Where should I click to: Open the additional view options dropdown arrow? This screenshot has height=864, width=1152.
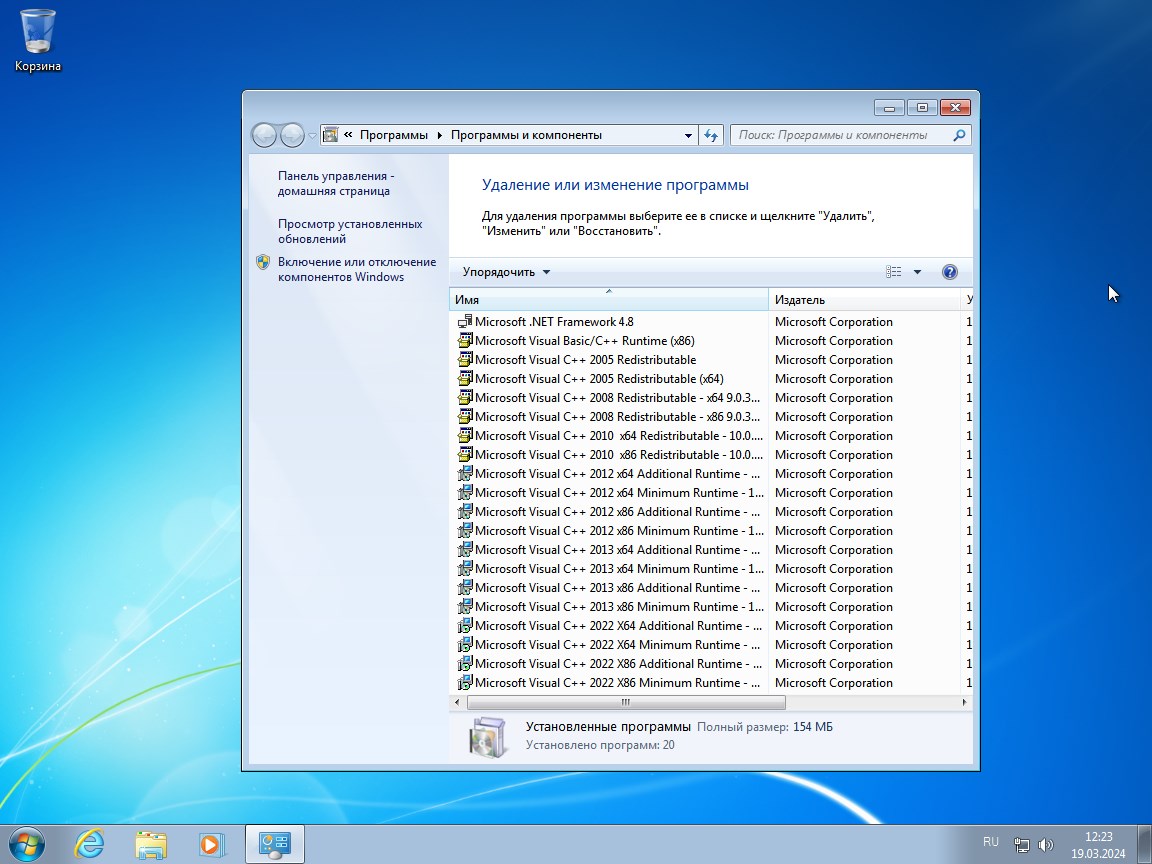(x=917, y=272)
